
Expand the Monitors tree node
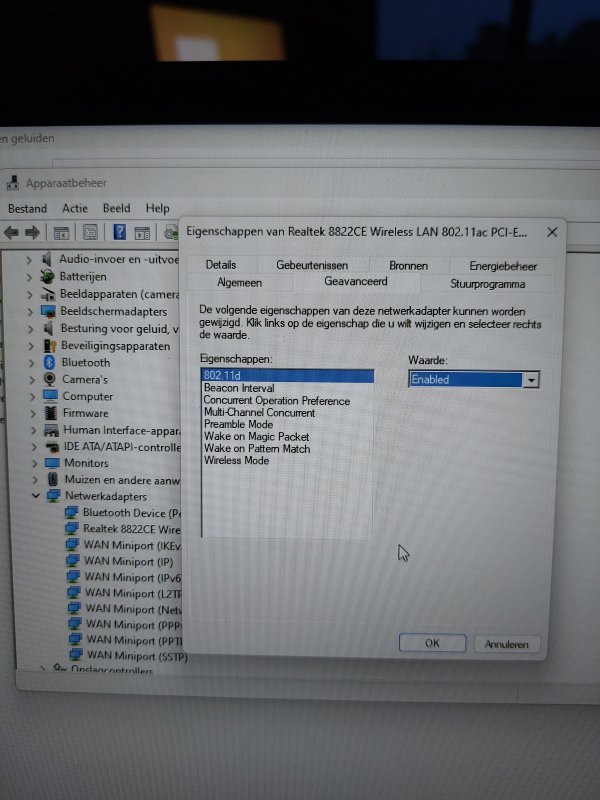pyautogui.click(x=34, y=463)
